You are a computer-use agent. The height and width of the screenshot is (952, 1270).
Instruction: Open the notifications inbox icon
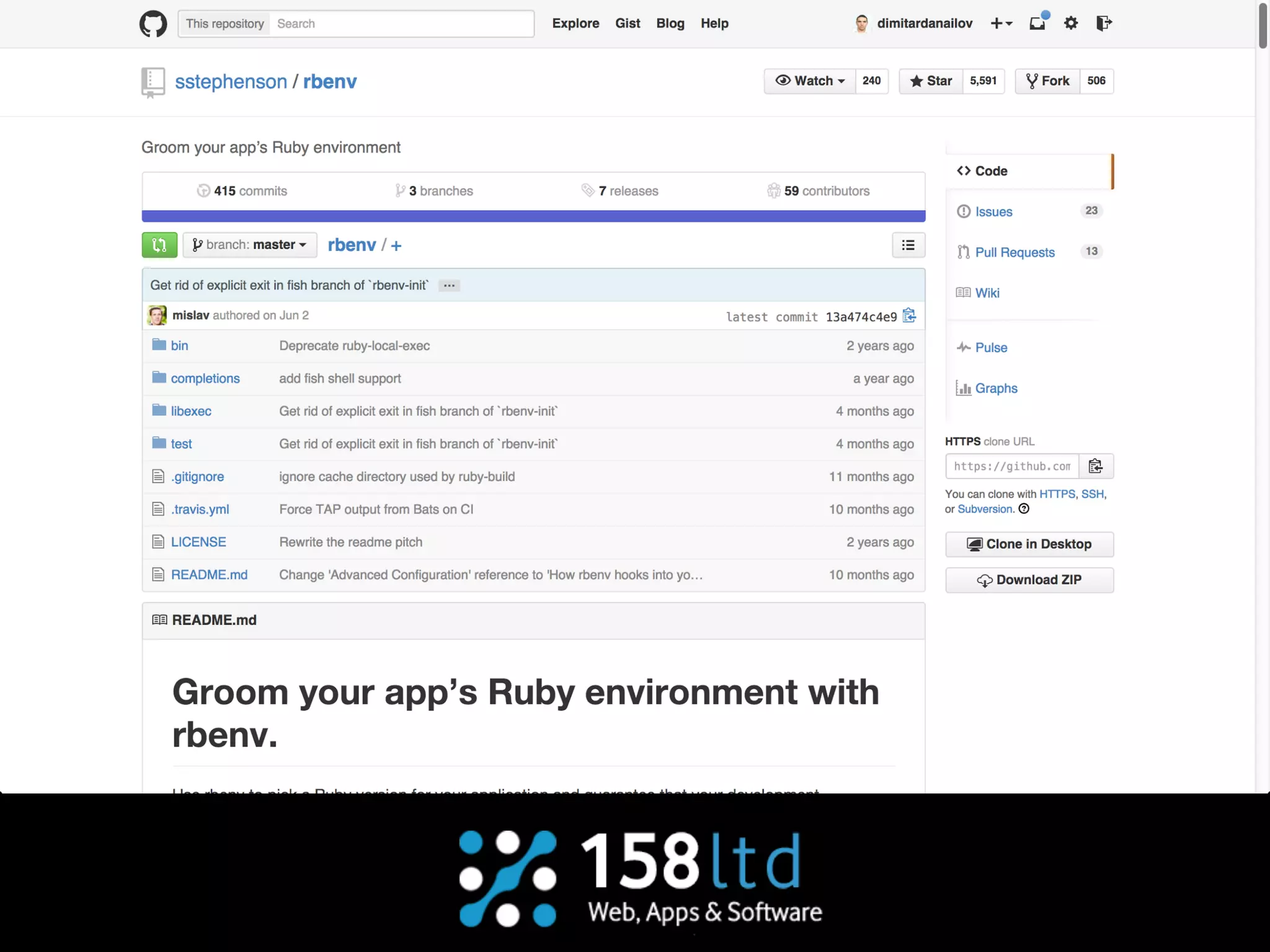point(1038,23)
